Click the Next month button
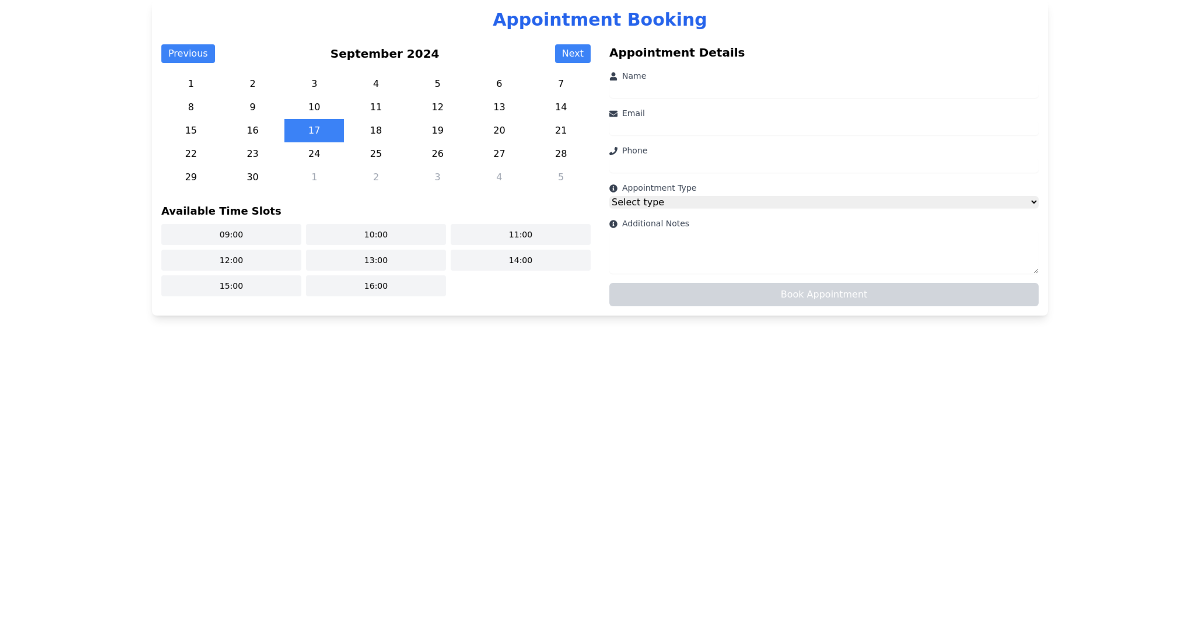The width and height of the screenshot is (1200, 630). point(572,53)
